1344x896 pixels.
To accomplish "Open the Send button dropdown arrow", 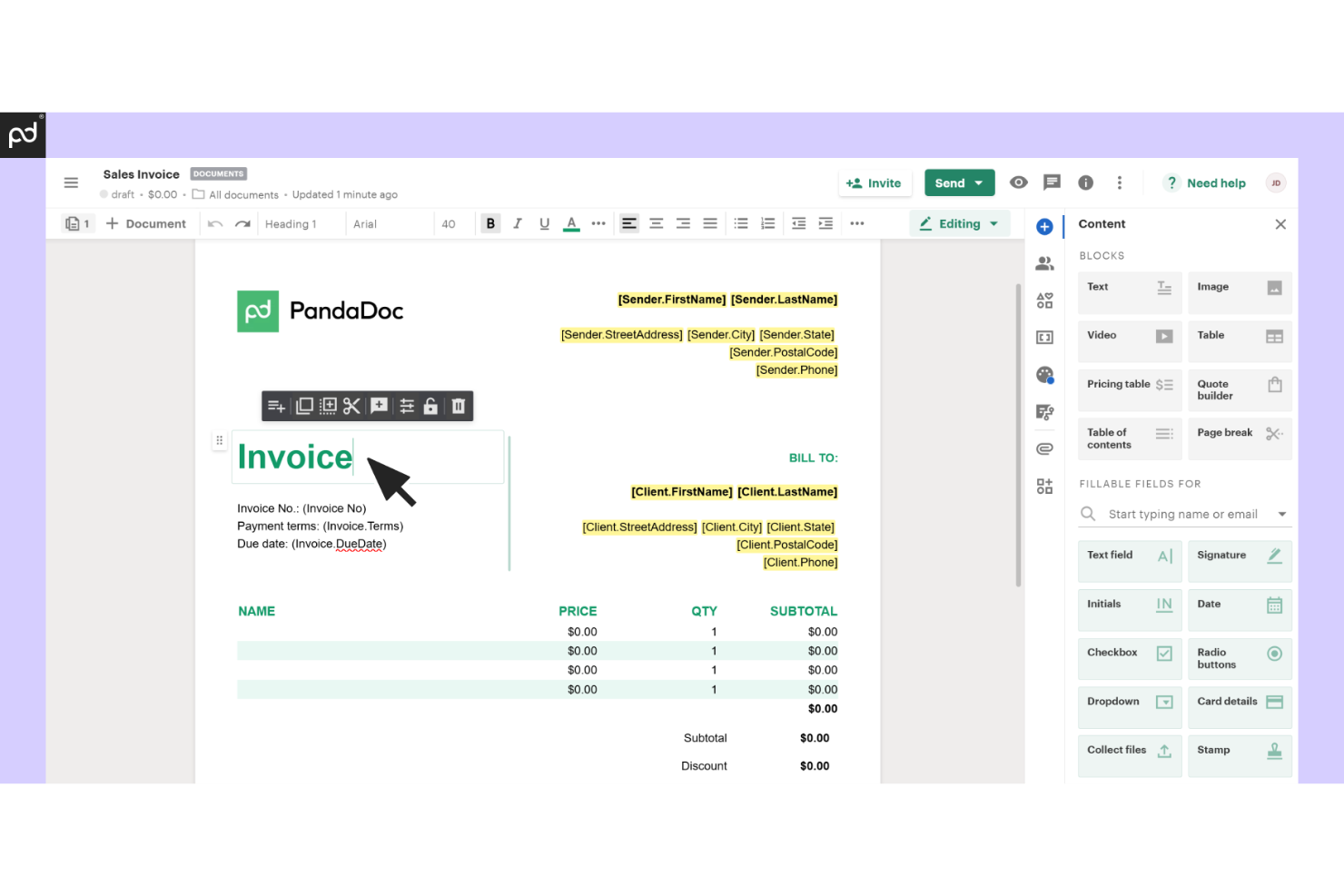I will [x=979, y=182].
